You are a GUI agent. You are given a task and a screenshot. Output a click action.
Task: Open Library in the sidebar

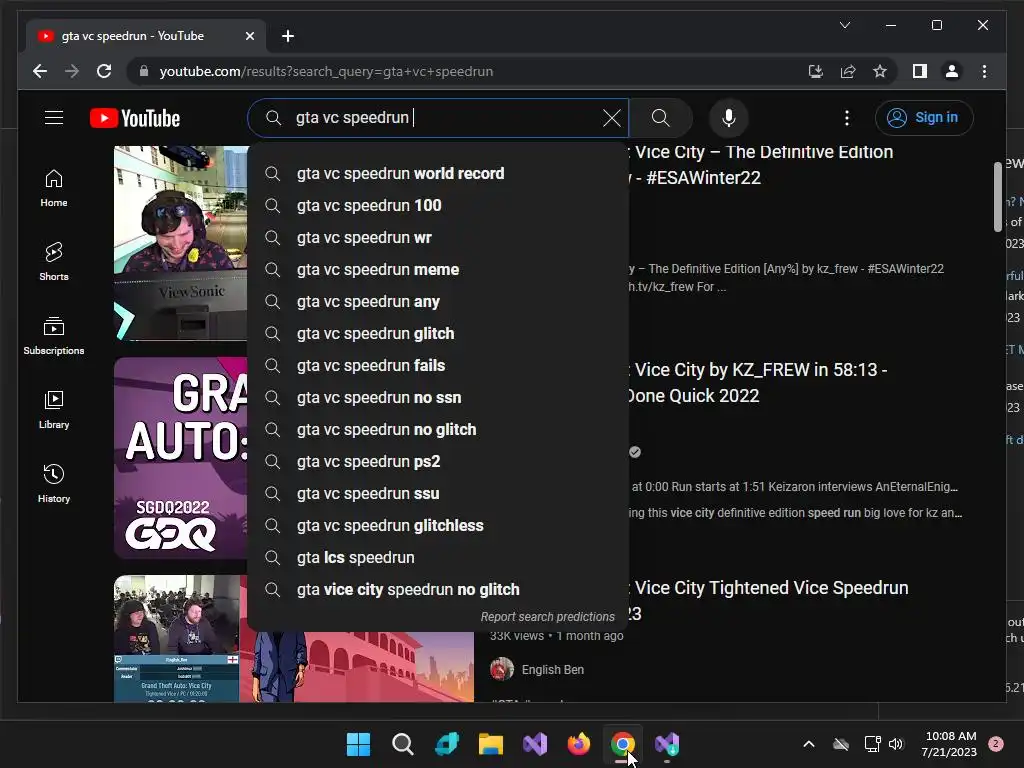click(x=54, y=409)
